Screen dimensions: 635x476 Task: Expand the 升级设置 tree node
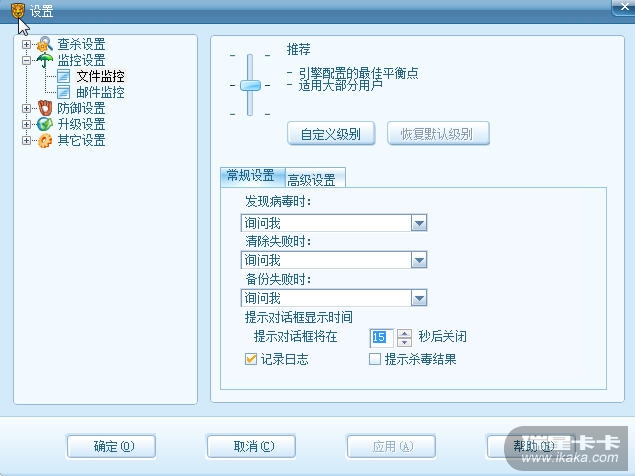tap(26, 124)
